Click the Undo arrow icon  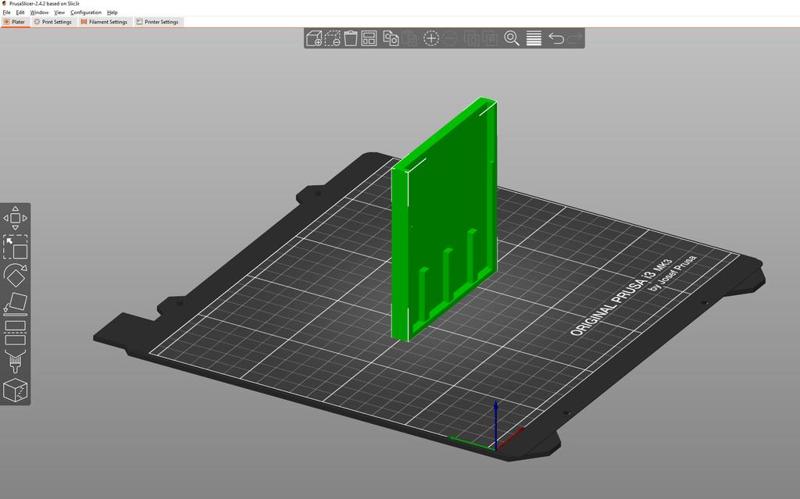tap(556, 38)
